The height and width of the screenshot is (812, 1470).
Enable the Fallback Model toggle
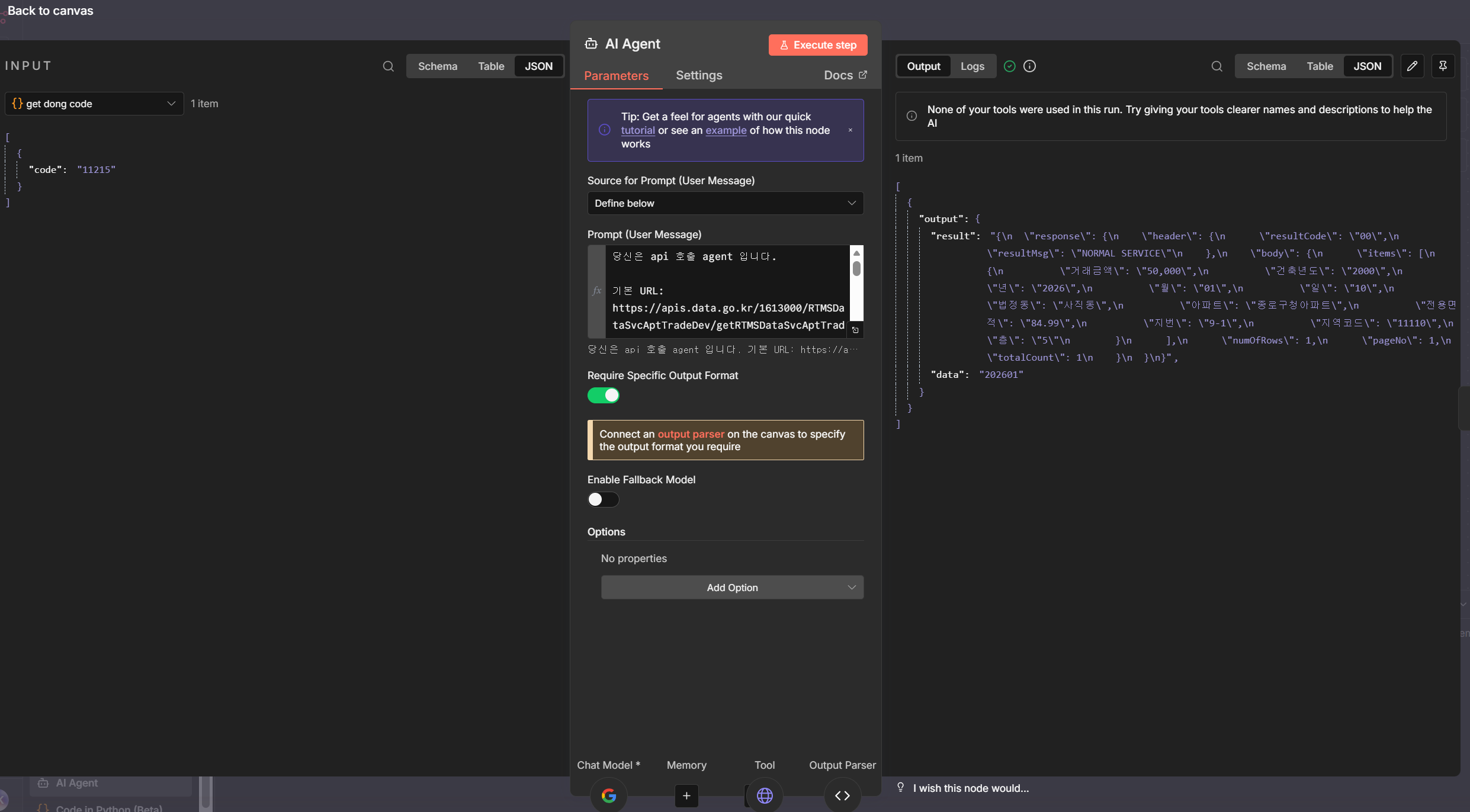[x=603, y=499]
